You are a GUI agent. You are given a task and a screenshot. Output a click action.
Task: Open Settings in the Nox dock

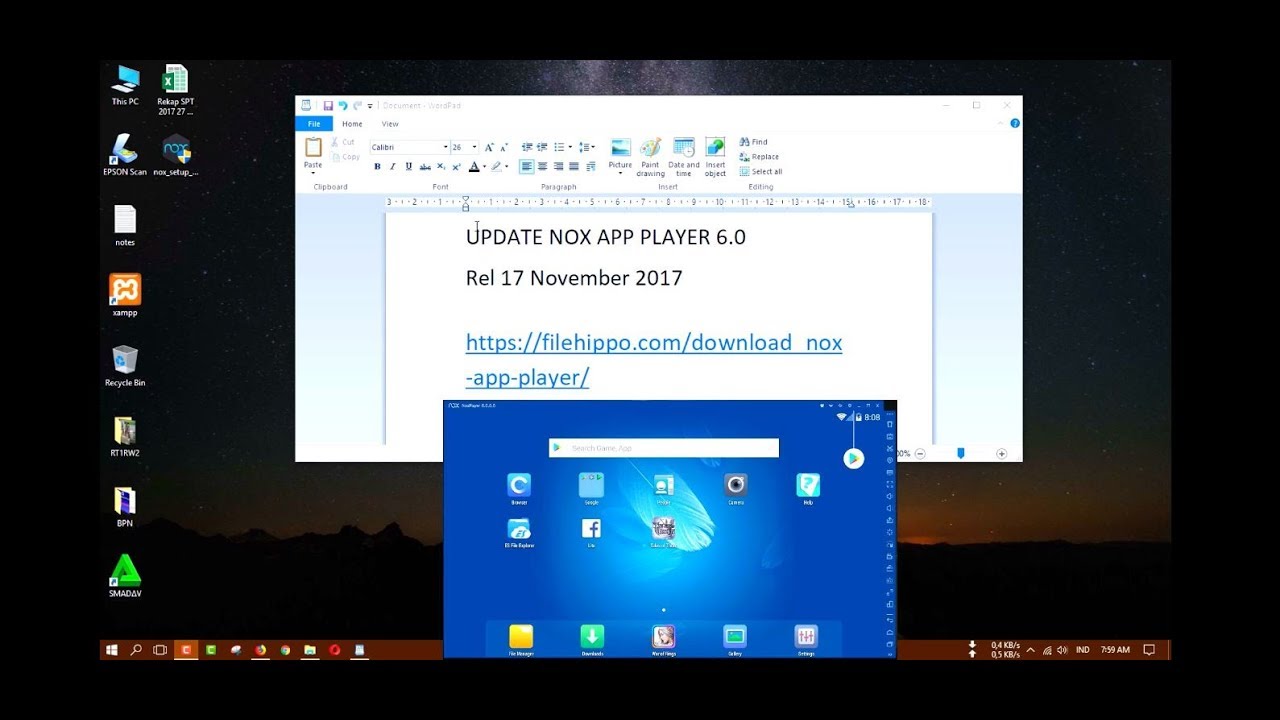click(806, 636)
